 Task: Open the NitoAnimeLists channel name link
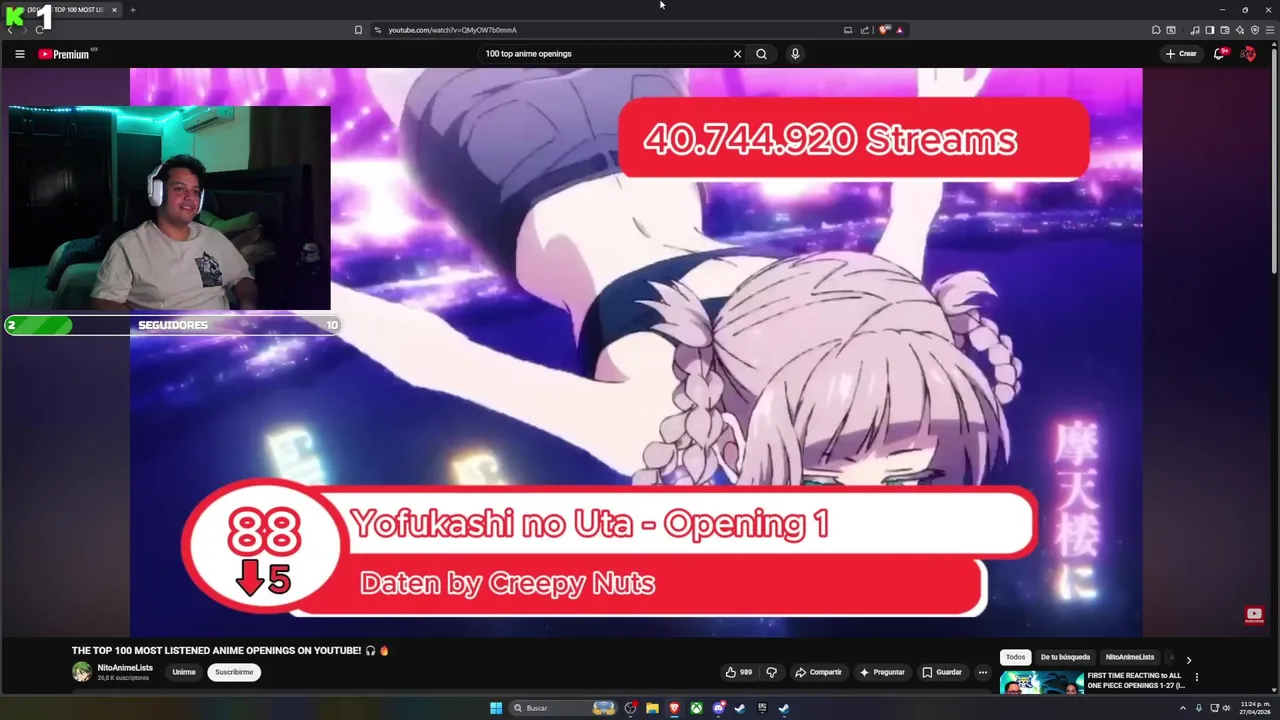(125, 667)
